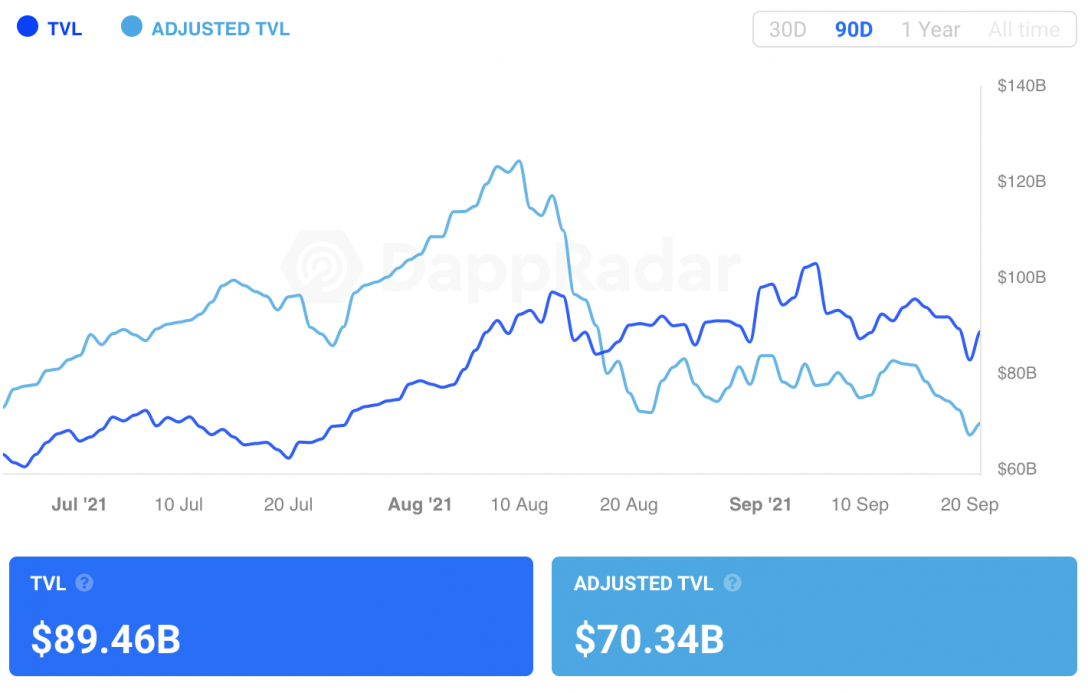Select the 30D time range
Image resolution: width=1088 pixels, height=693 pixels.
[x=788, y=30]
